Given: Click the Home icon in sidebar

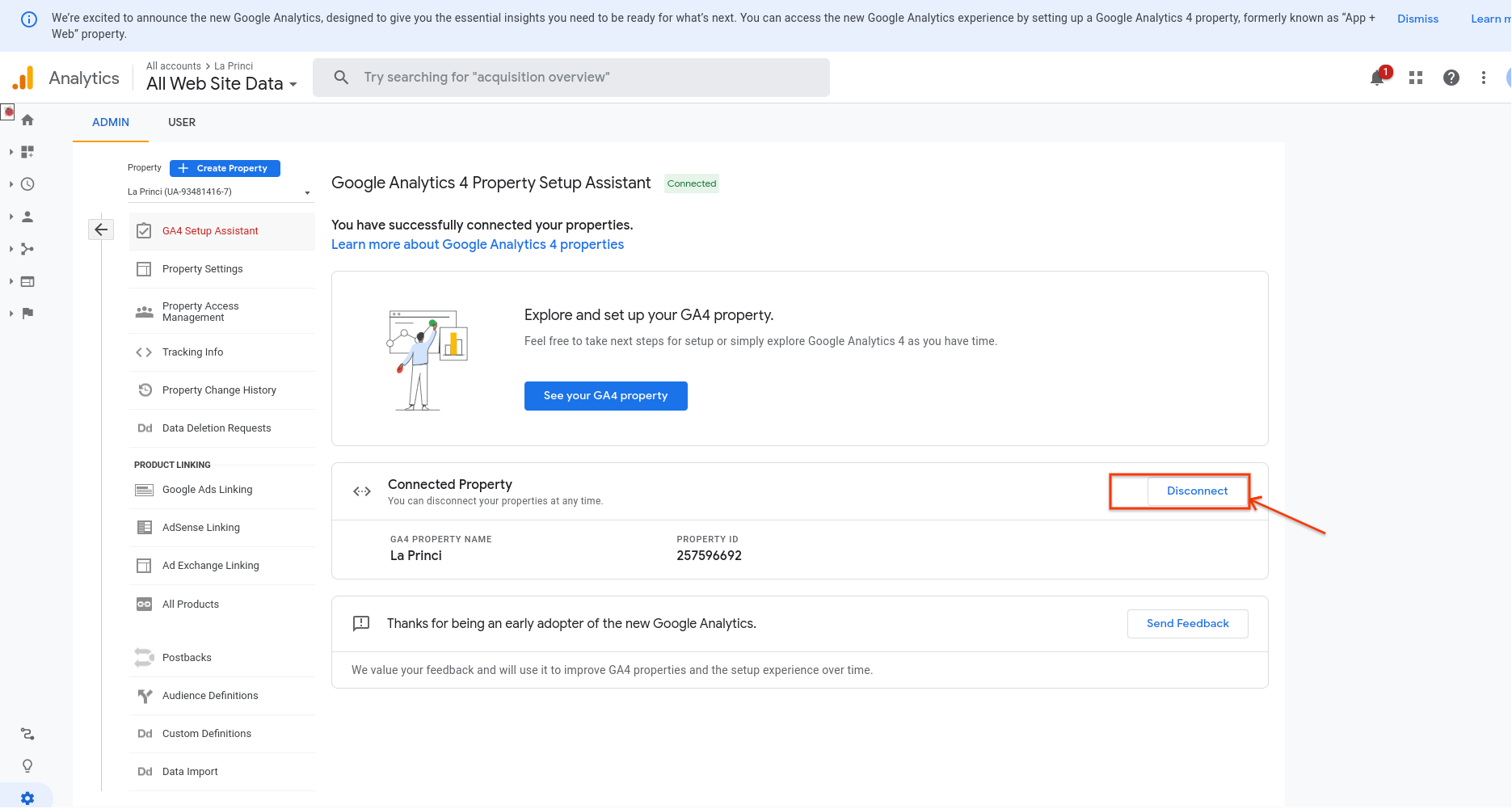Looking at the screenshot, I should (27, 120).
